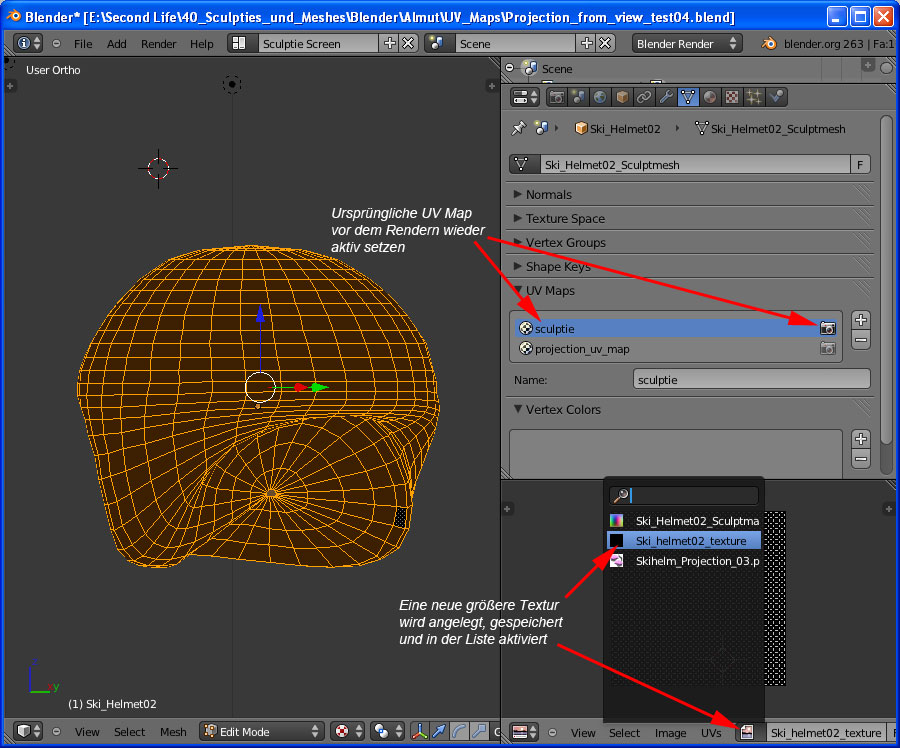Toggle fake user F button for mesh
The image size is (900, 748).
pos(859,165)
